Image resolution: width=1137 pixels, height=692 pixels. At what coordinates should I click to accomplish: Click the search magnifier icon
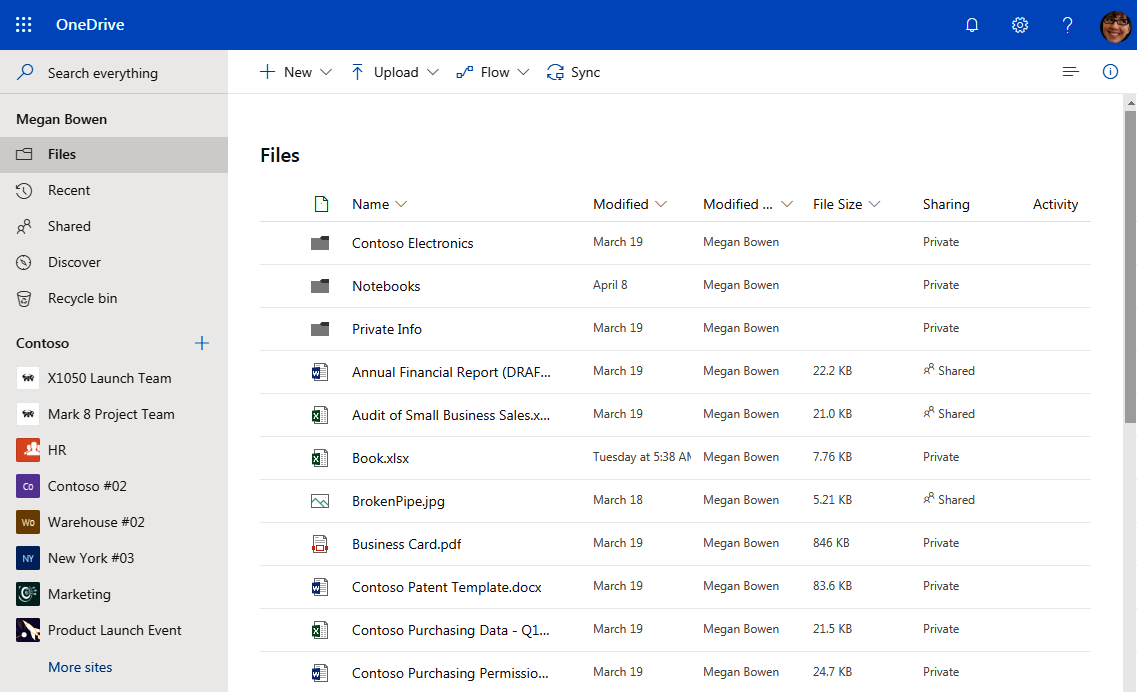click(25, 72)
